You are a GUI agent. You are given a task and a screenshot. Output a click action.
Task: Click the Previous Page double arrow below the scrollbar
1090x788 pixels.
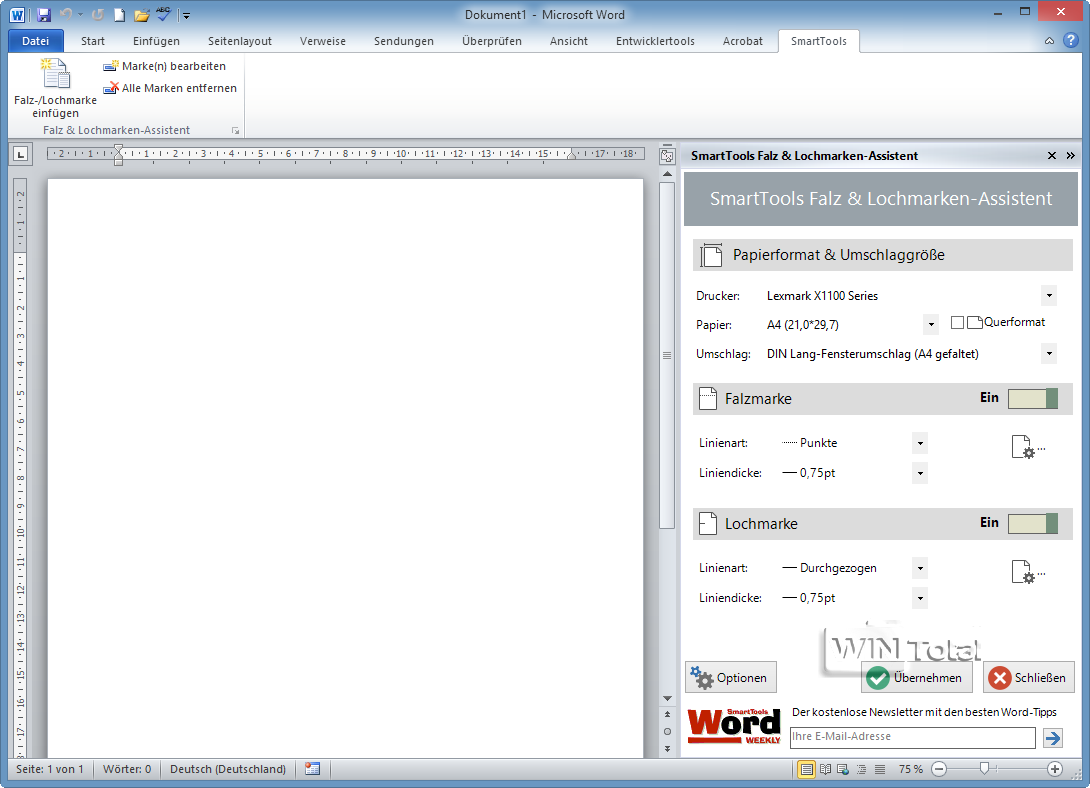[x=667, y=714]
